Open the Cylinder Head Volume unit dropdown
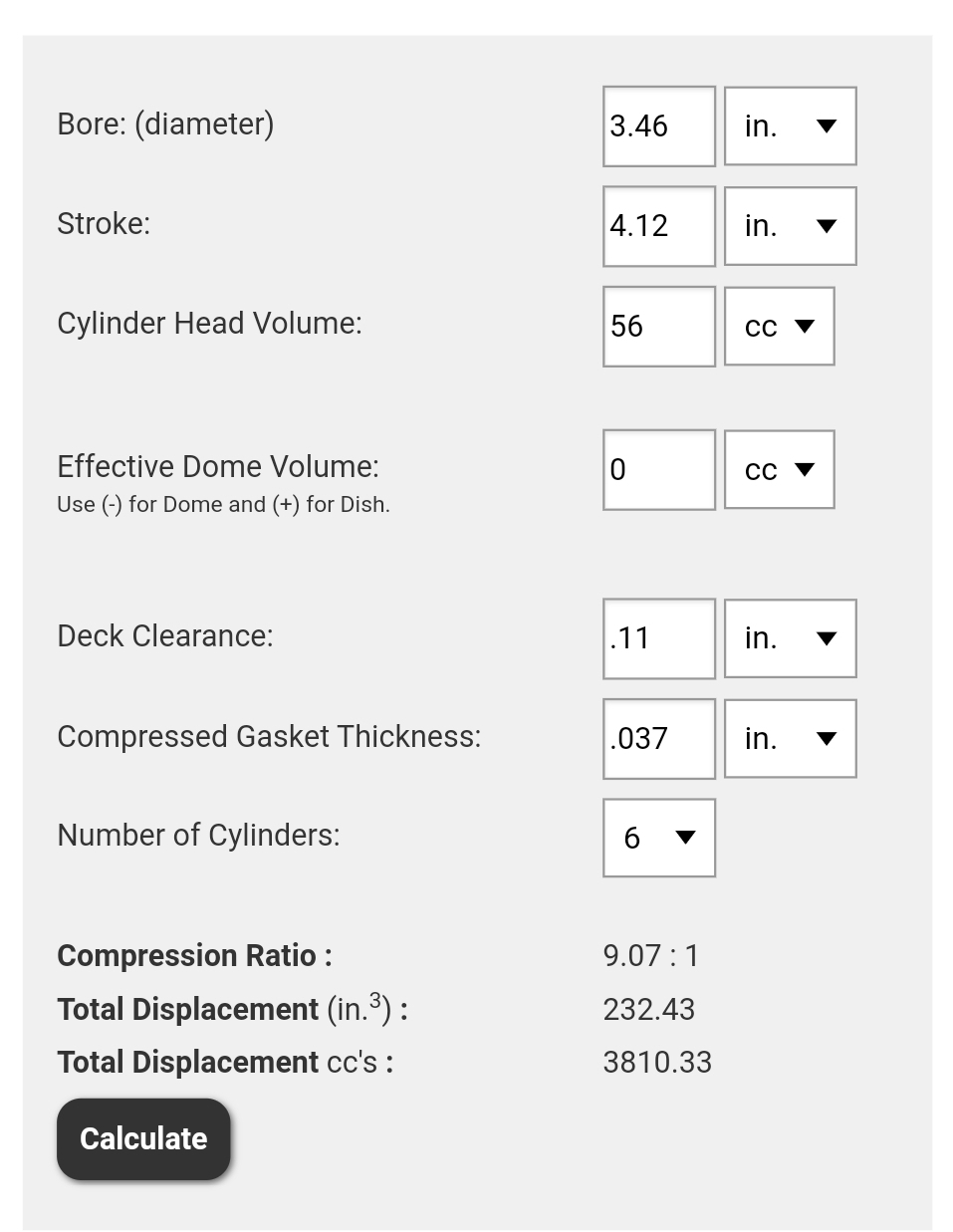This screenshot has width=953, height=1232. [779, 327]
